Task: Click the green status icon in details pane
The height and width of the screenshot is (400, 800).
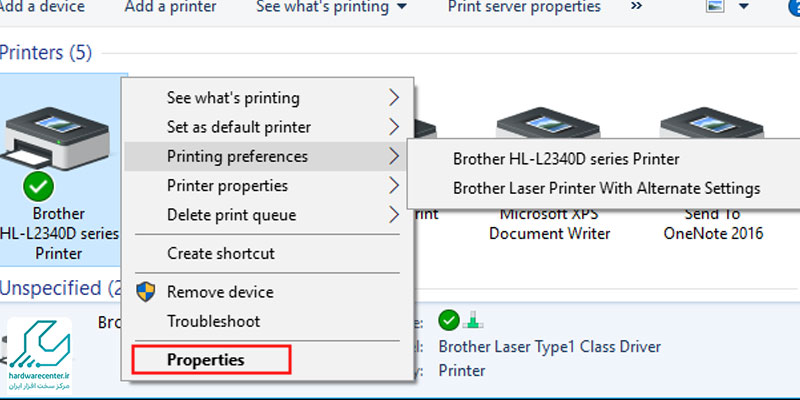Action: [x=449, y=321]
